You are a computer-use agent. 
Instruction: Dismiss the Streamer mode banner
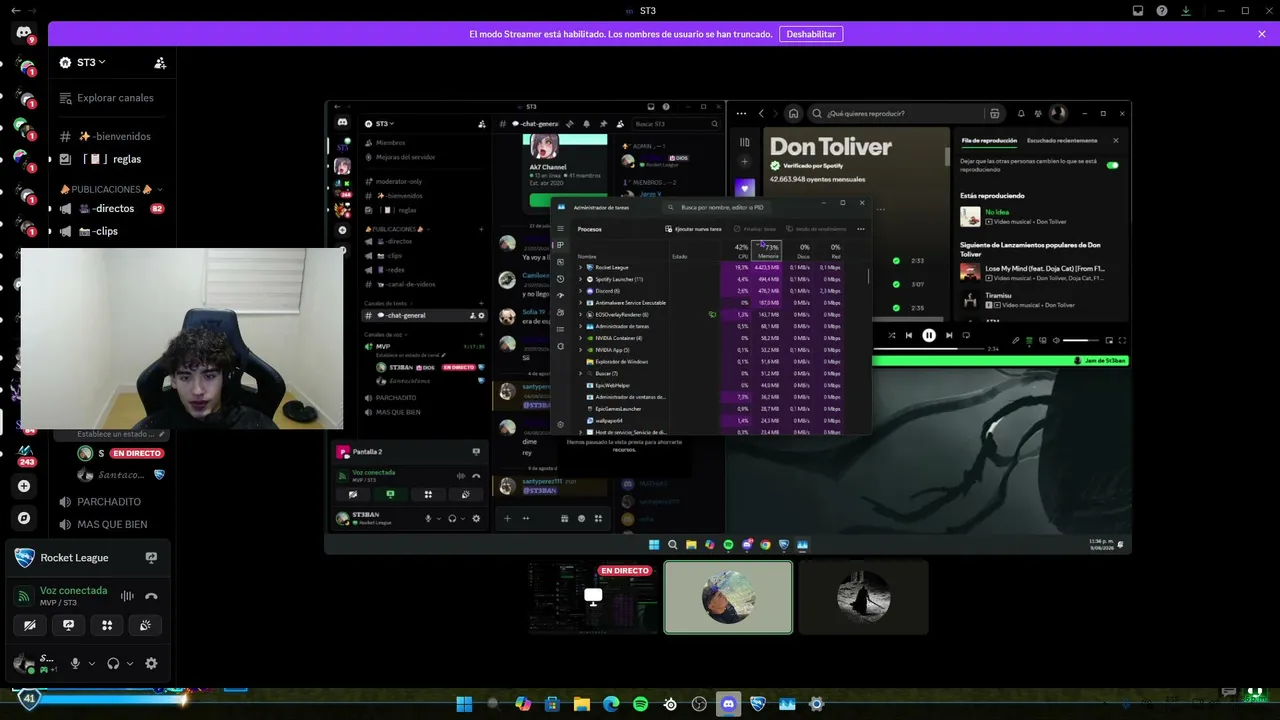tap(1262, 34)
